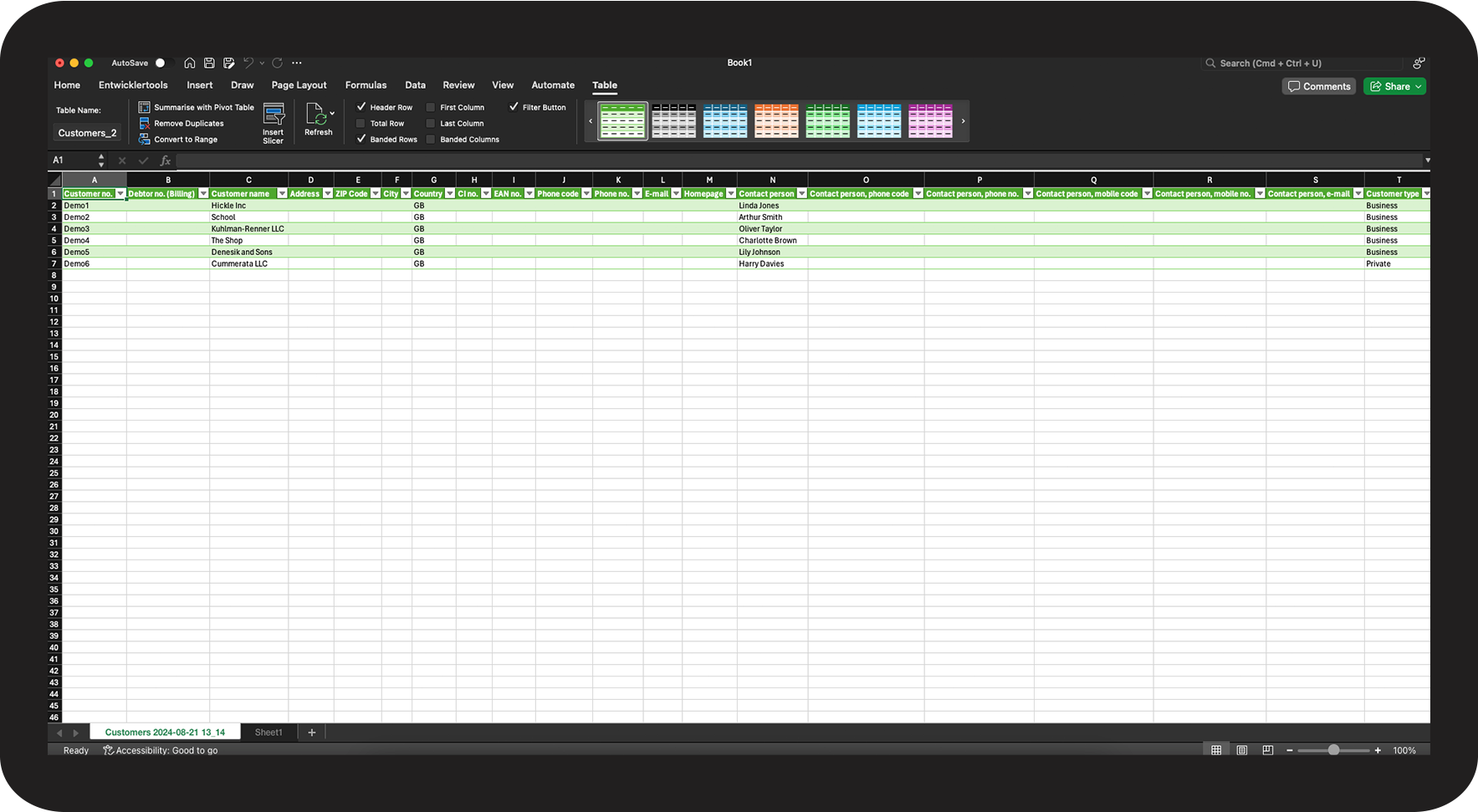
Task: Click the previous sheet arrow
Action: click(x=59, y=733)
